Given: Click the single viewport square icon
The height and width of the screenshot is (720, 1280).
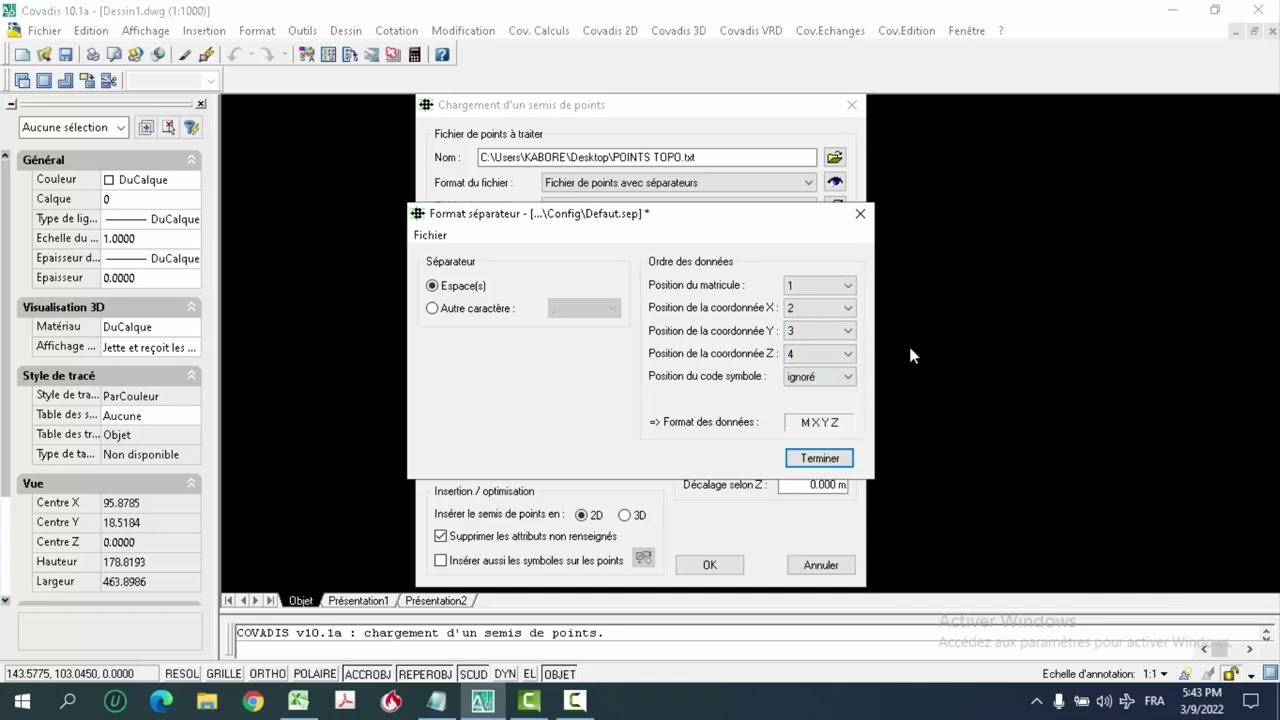Looking at the screenshot, I should click(x=44, y=81).
